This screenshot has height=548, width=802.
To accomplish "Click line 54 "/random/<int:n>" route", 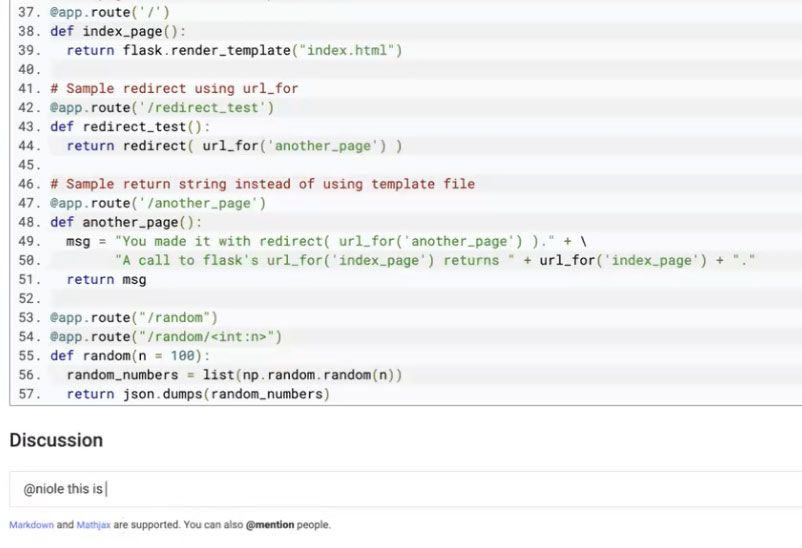I will tap(166, 337).
